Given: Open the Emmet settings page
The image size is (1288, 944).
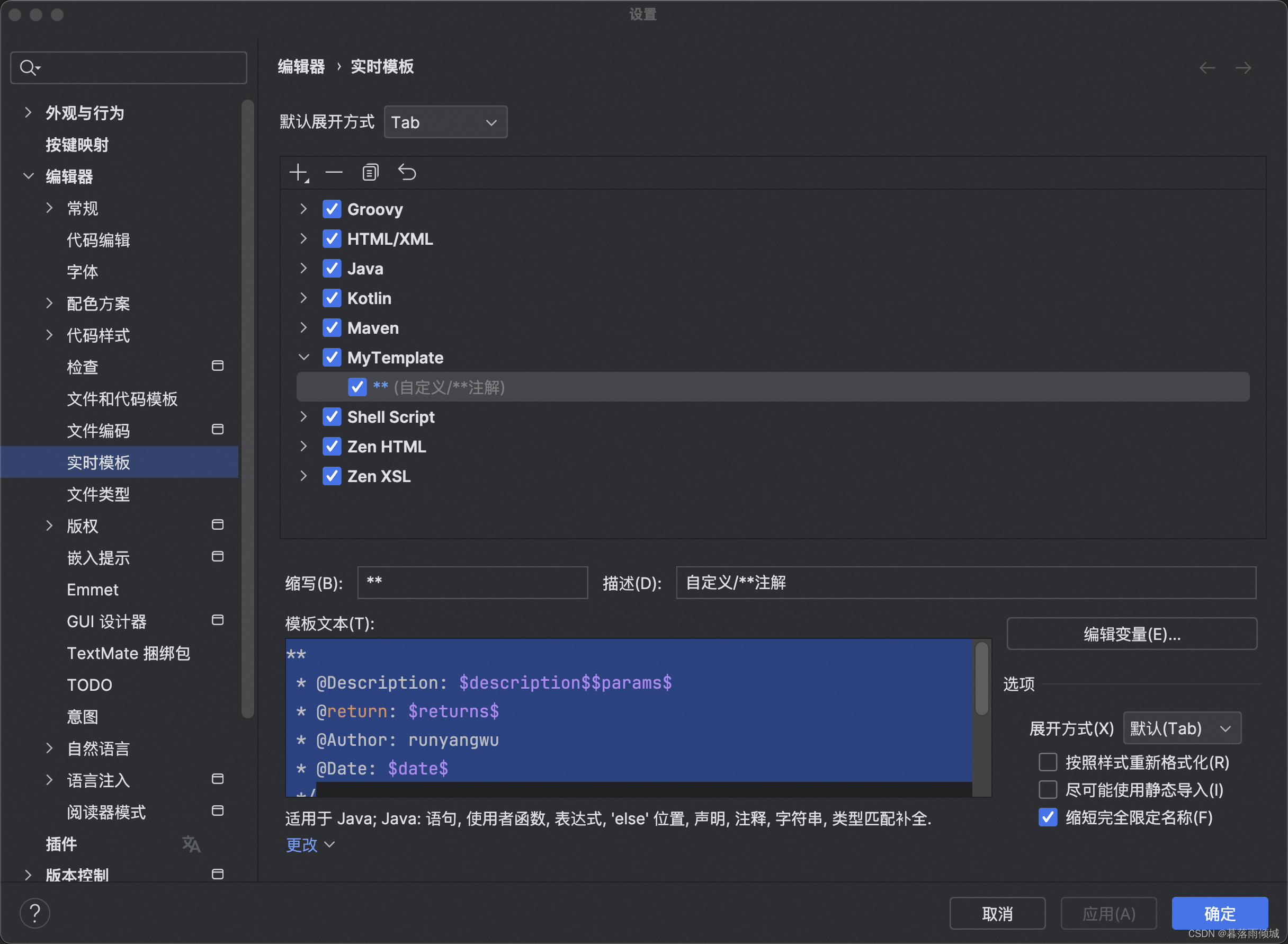Looking at the screenshot, I should point(93,590).
